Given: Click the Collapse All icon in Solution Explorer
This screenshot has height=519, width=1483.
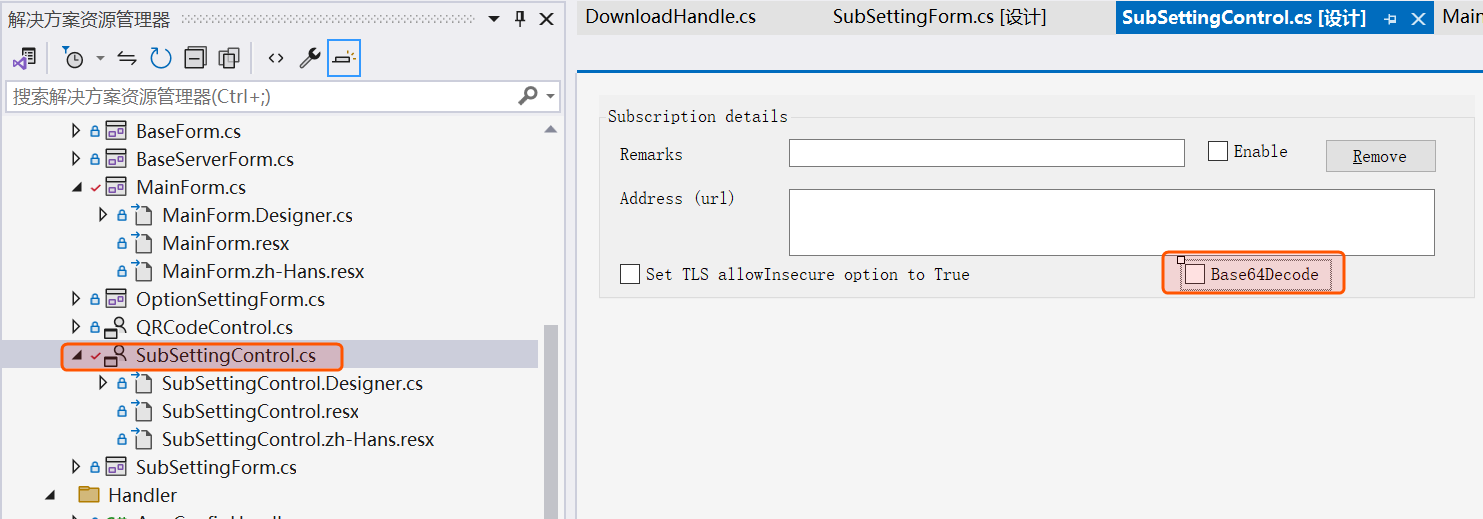Looking at the screenshot, I should 195,58.
